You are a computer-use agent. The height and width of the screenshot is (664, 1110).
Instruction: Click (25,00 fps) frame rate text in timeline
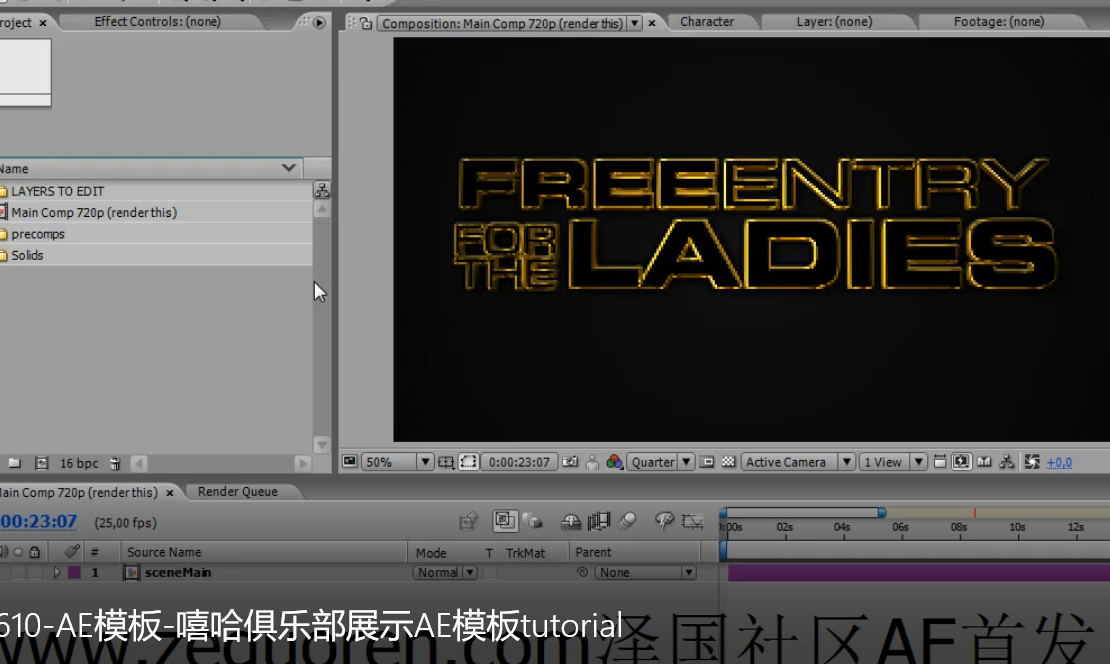coord(125,522)
